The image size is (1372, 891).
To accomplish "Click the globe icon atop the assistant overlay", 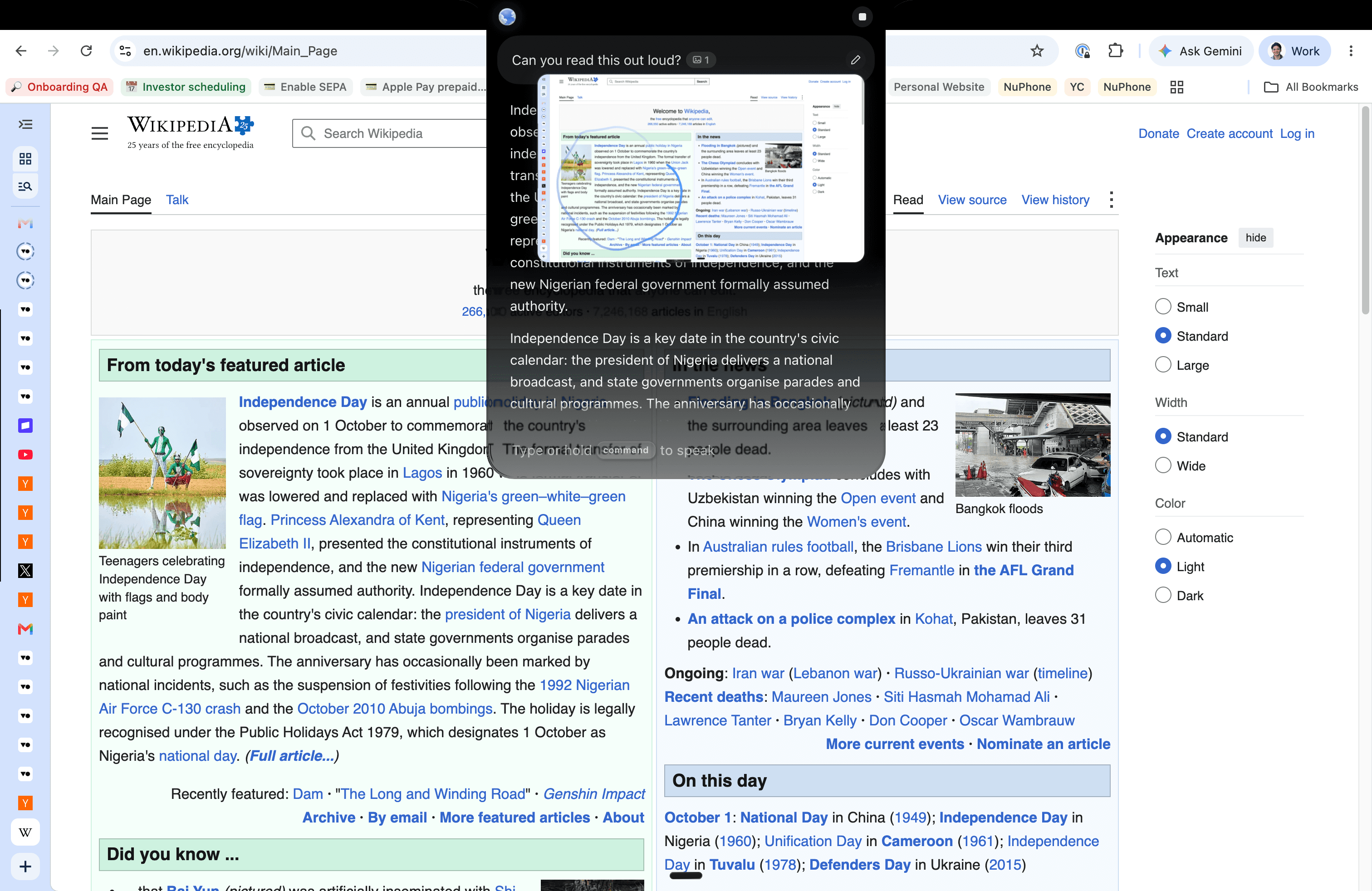I will pos(507,17).
